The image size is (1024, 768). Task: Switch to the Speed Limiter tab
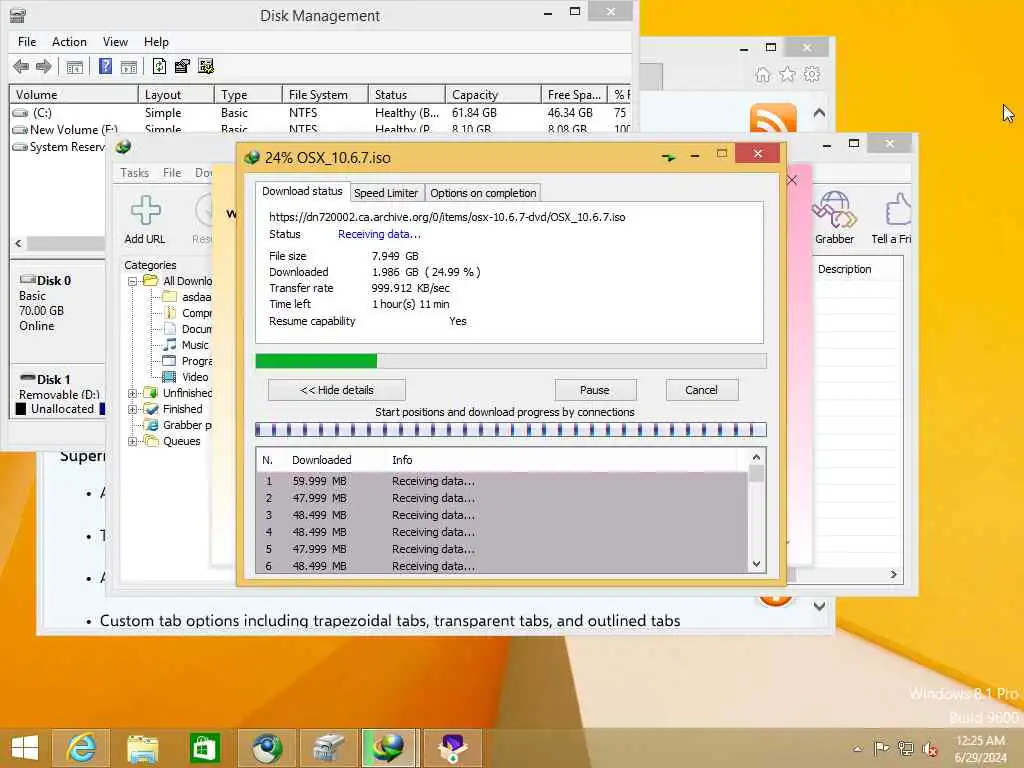click(x=385, y=193)
